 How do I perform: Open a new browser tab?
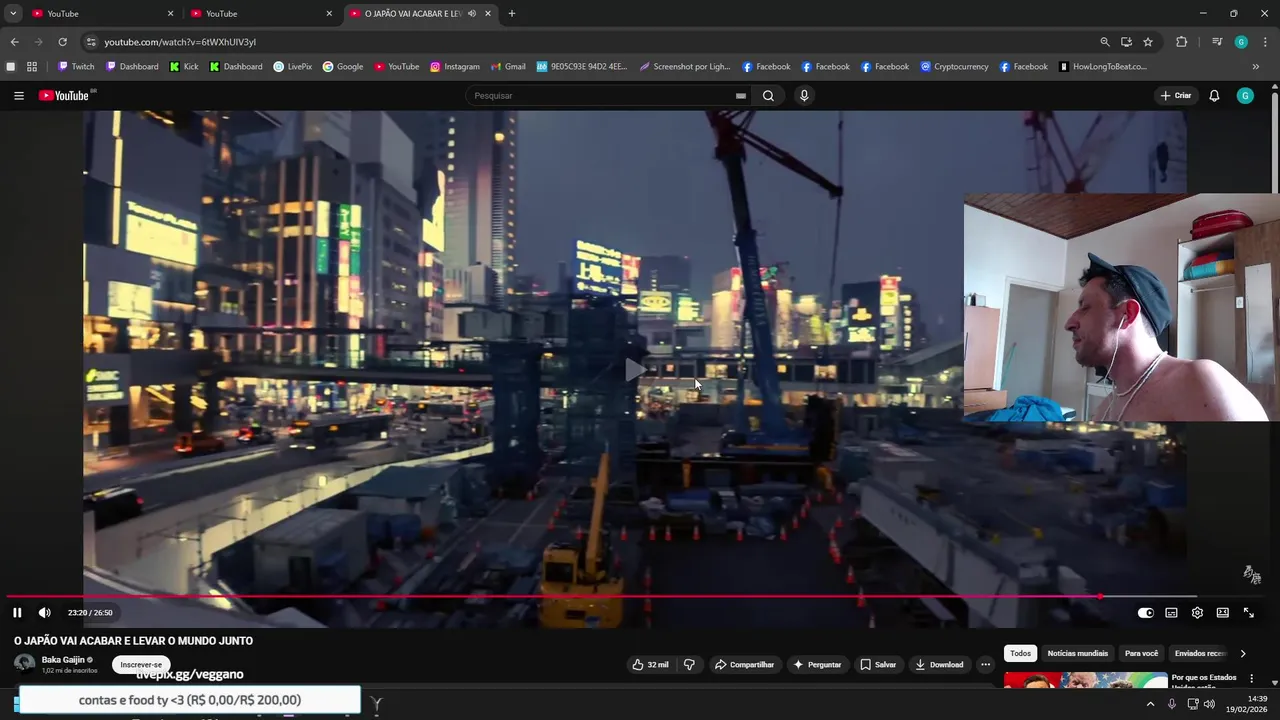coord(512,14)
